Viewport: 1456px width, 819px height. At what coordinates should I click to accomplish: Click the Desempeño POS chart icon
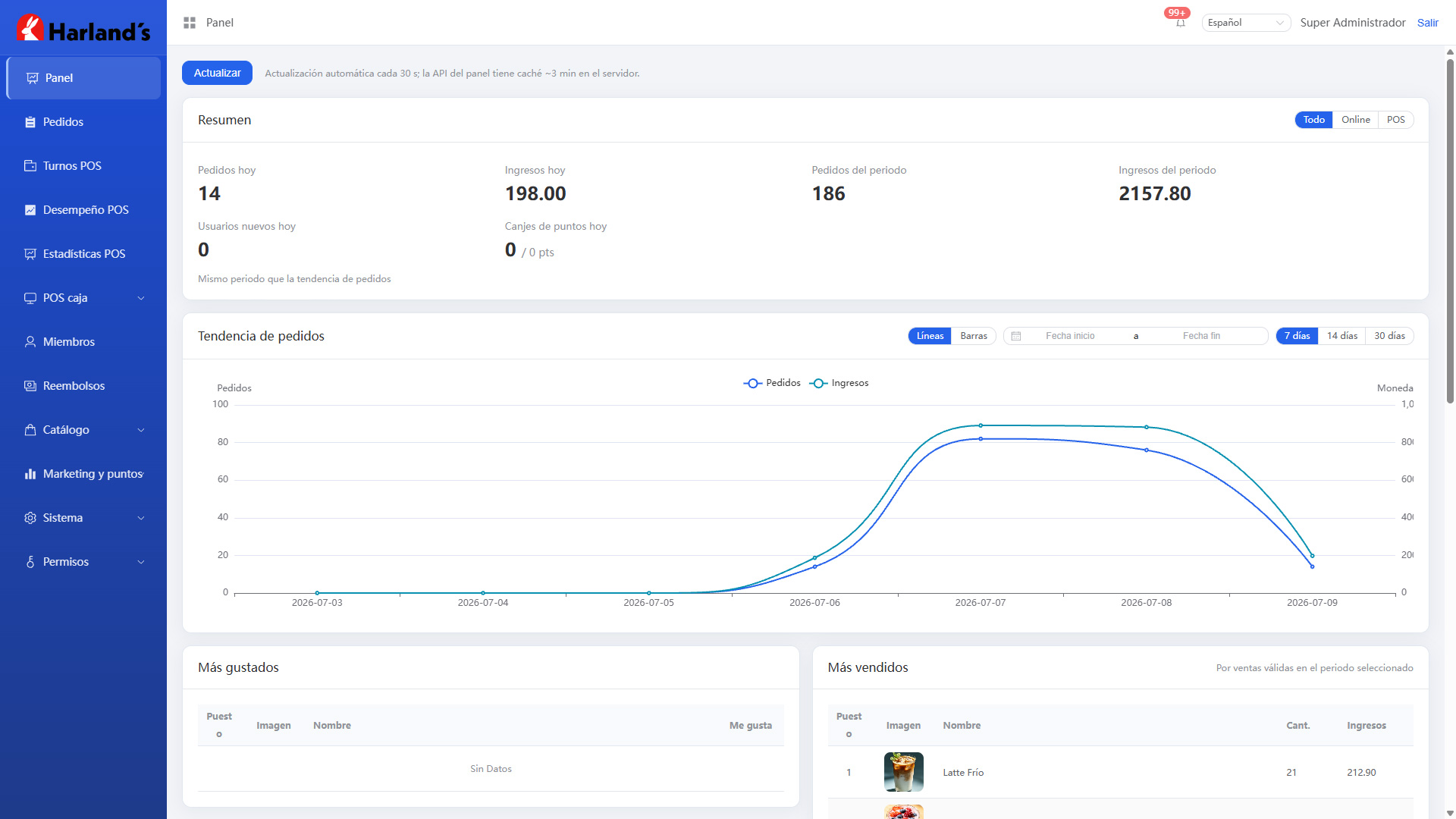(30, 210)
